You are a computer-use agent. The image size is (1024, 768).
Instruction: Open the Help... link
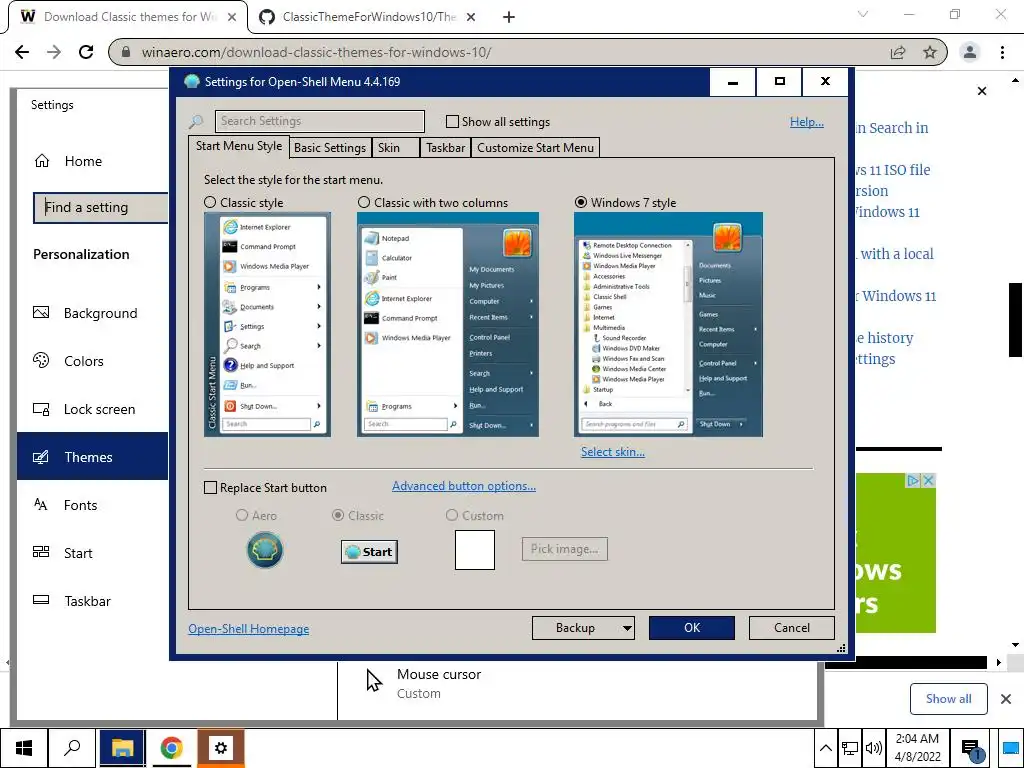coord(807,121)
